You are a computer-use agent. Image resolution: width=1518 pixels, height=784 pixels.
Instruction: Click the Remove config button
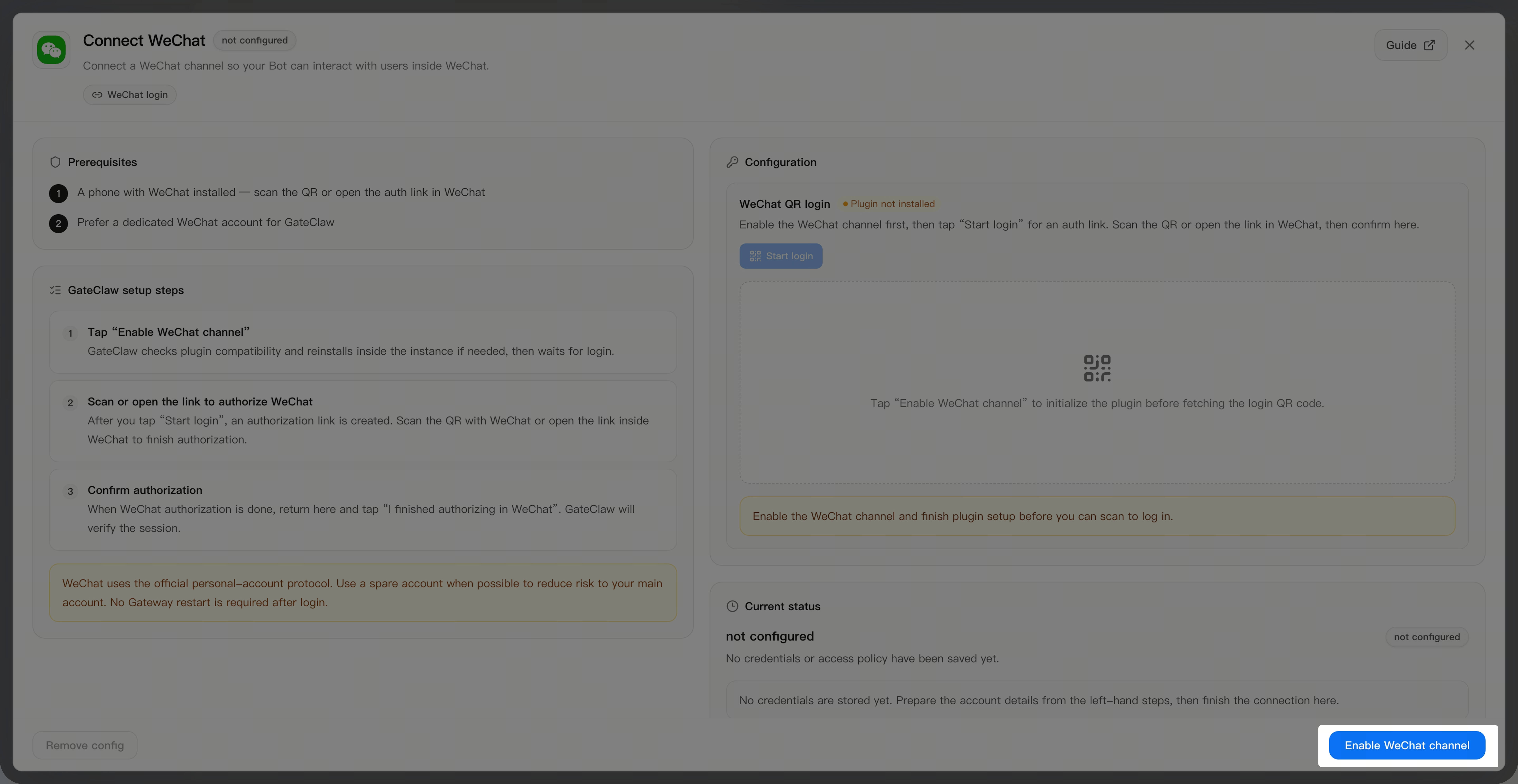[85, 745]
